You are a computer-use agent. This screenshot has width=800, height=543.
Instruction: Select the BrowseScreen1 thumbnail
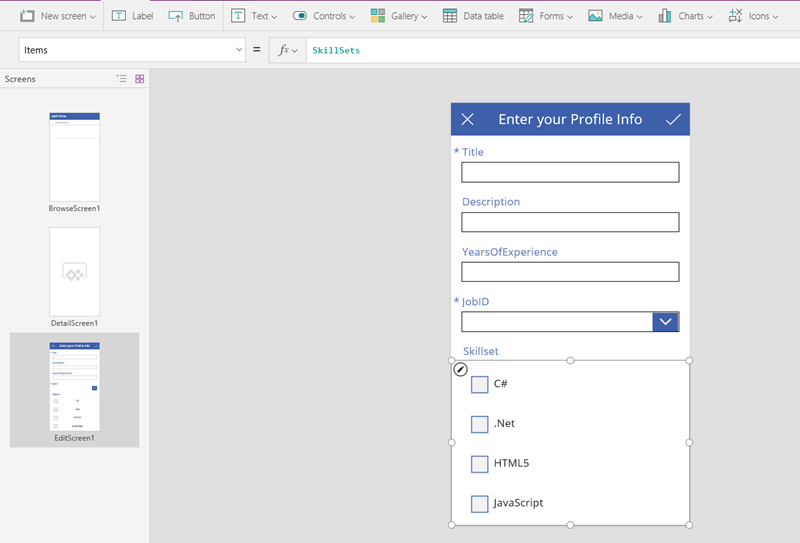tap(75, 157)
